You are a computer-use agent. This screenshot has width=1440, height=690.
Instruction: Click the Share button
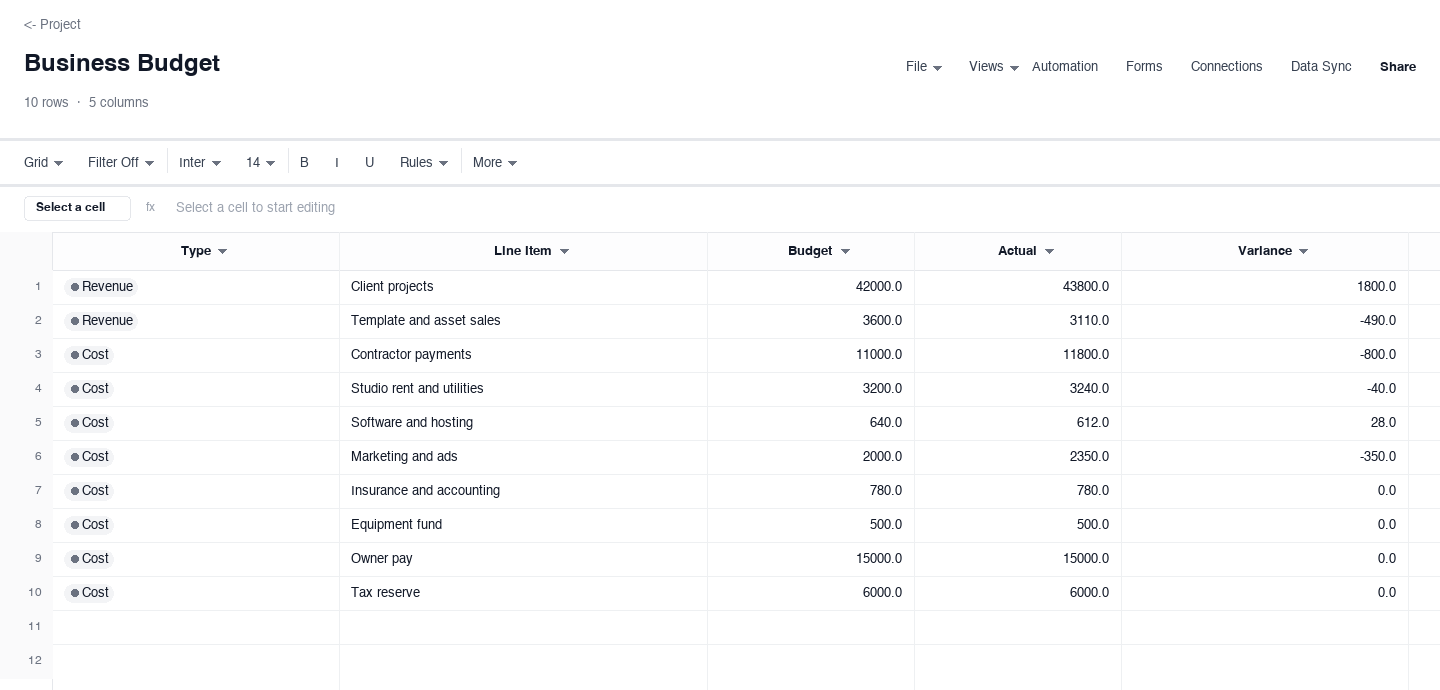[1398, 67]
